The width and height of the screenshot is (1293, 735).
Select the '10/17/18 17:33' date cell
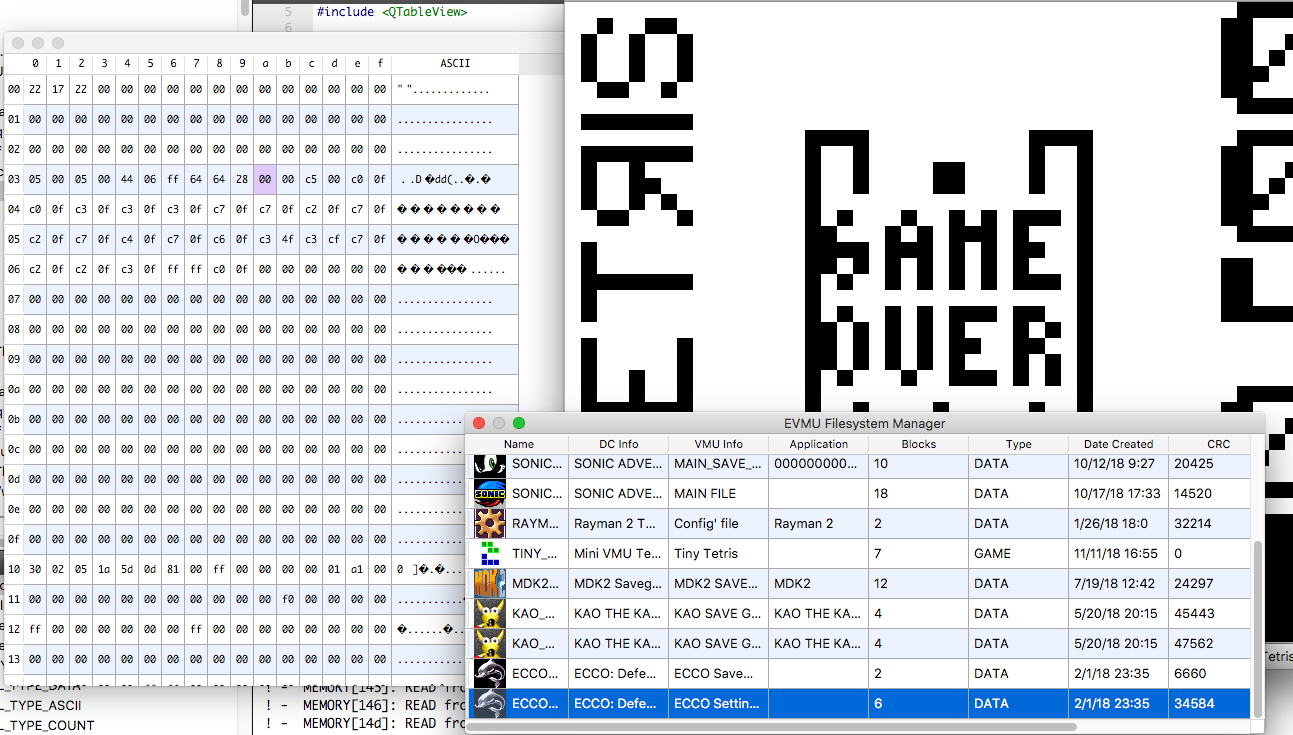(x=1118, y=493)
